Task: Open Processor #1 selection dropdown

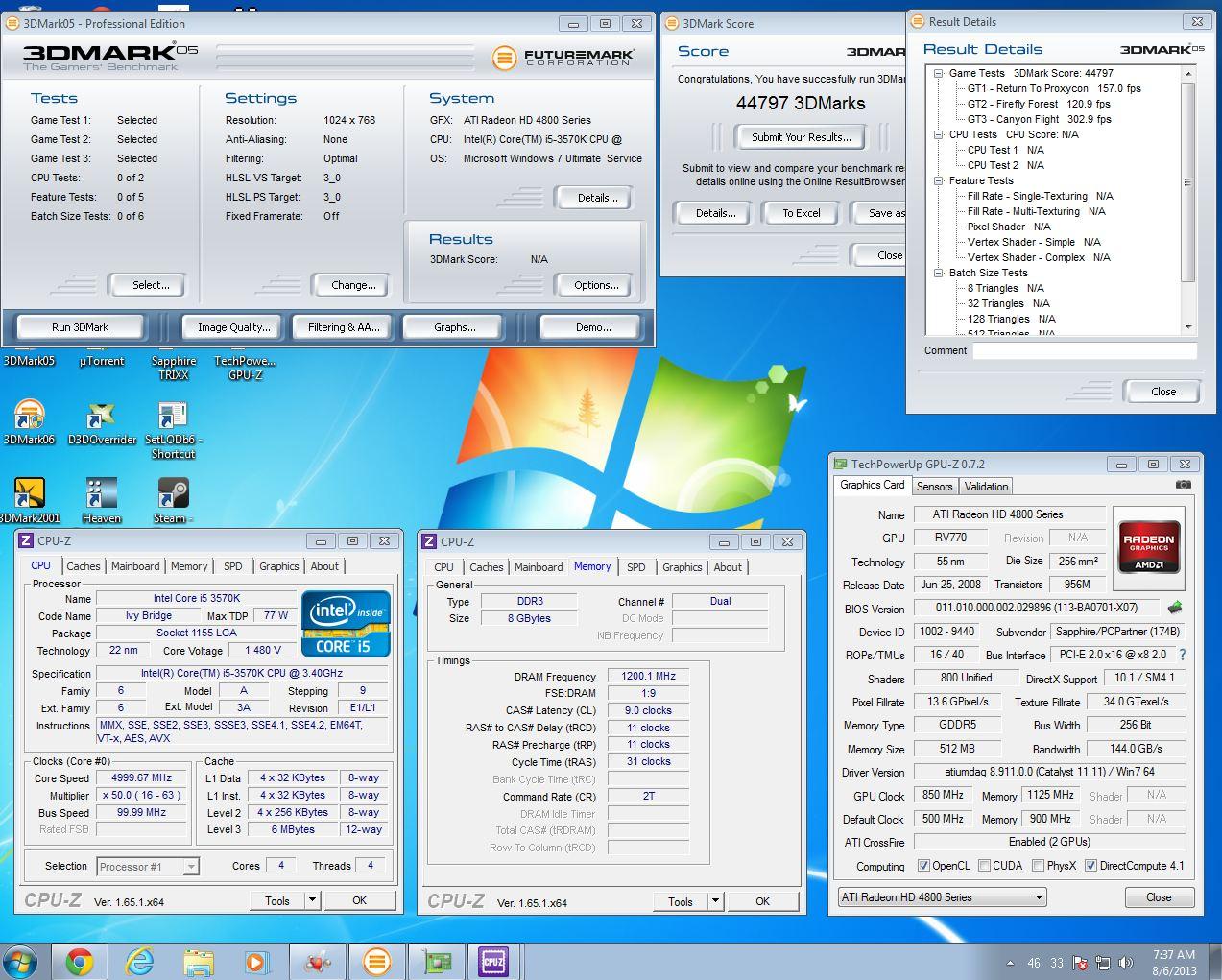Action: [148, 867]
